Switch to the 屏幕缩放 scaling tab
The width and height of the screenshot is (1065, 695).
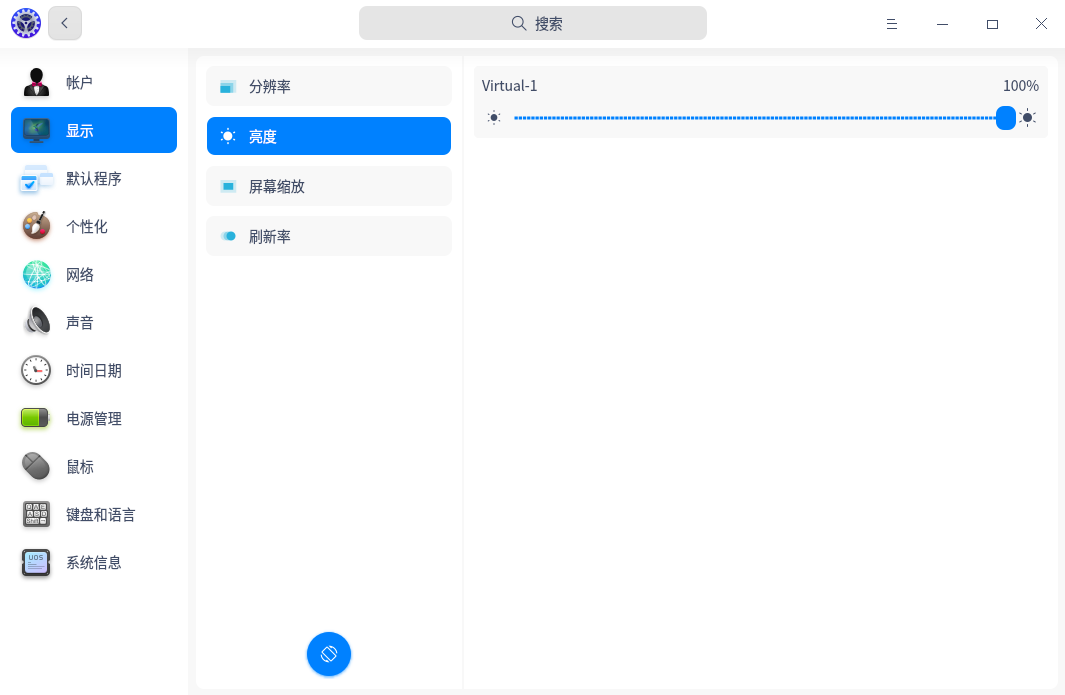[x=328, y=186]
